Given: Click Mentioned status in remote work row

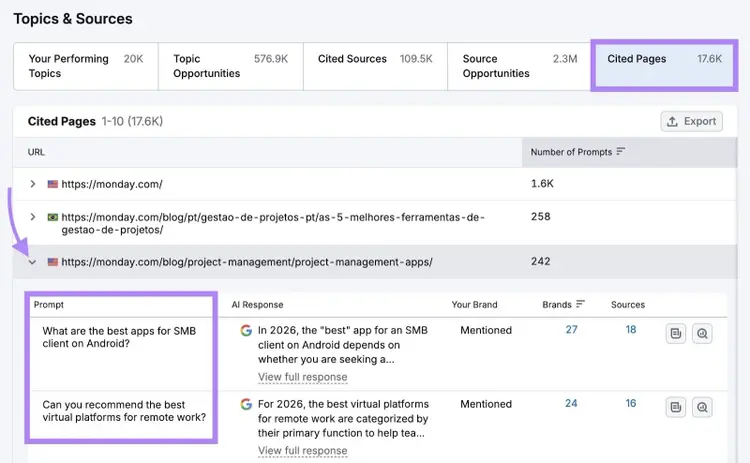Looking at the screenshot, I should 486,404.
